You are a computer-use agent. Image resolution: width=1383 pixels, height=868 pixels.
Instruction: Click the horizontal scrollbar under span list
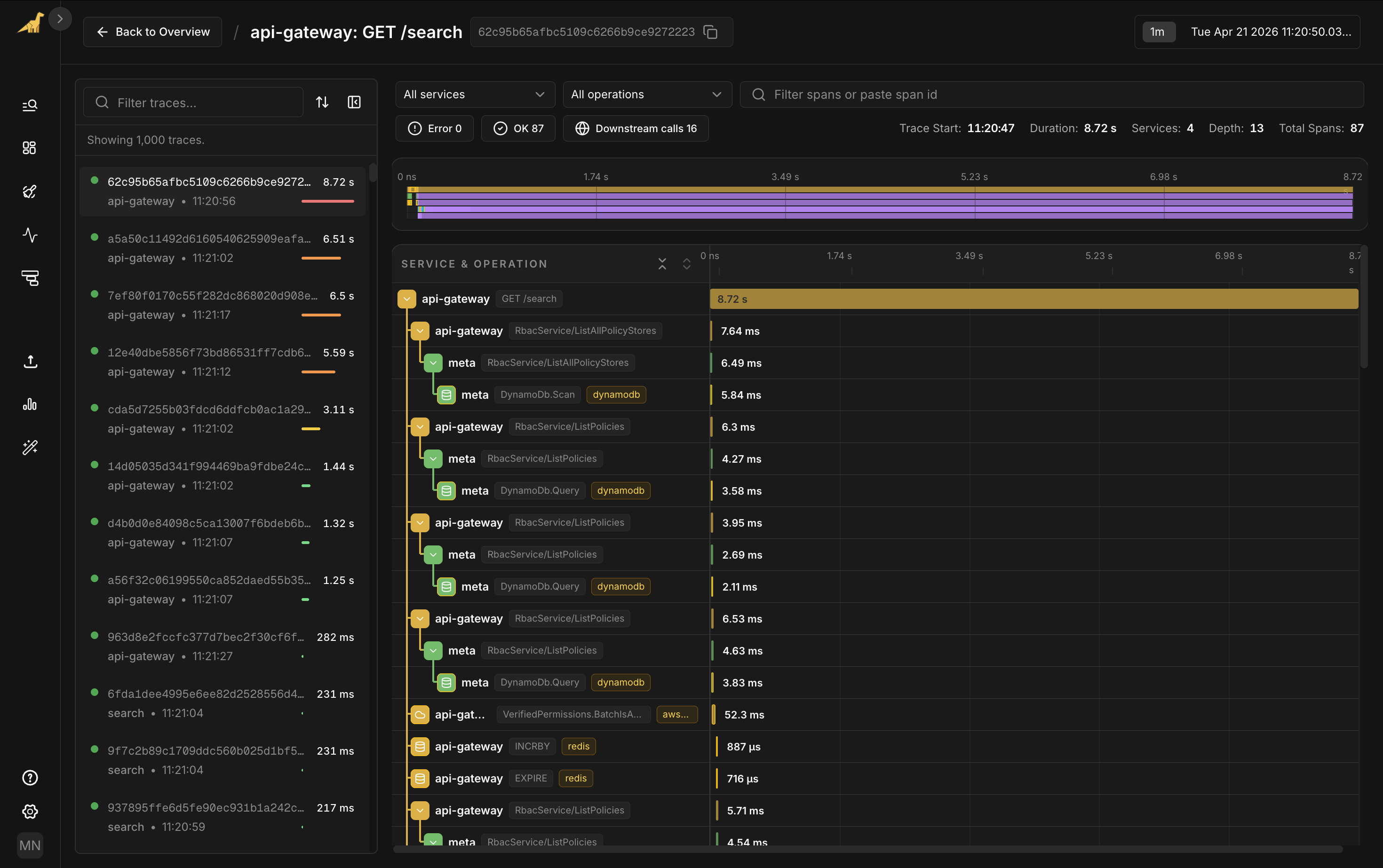coord(868,849)
